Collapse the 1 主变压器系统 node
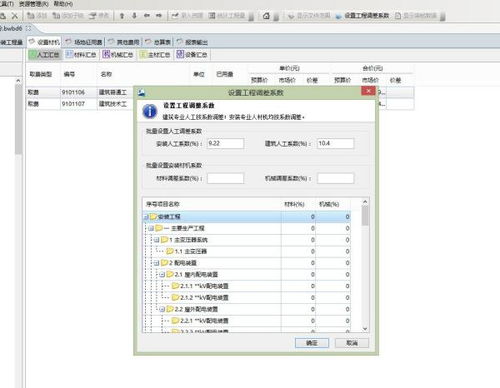This screenshot has width=500, height=388. [x=157, y=240]
